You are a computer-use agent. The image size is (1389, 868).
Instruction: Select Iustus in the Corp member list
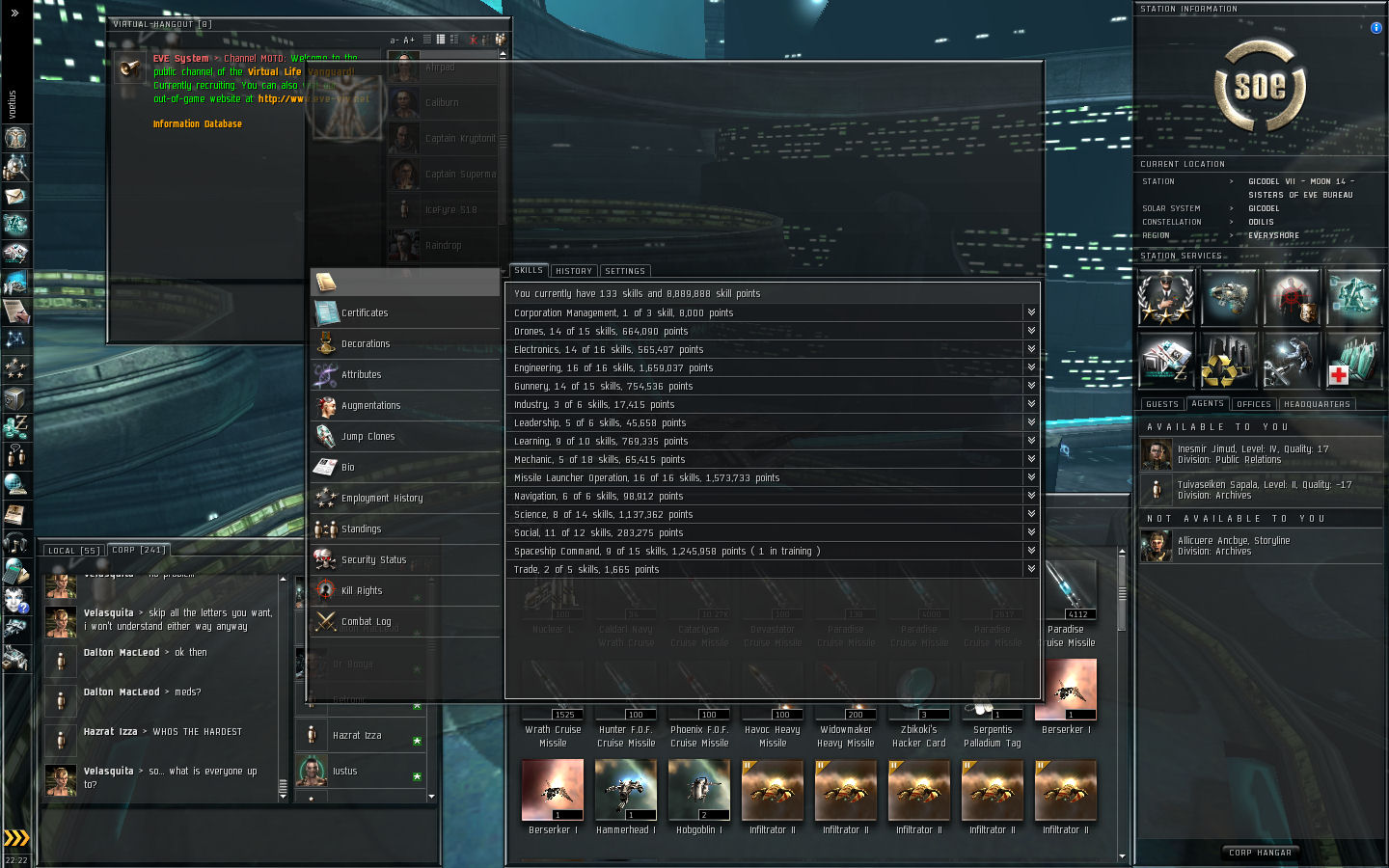361,771
